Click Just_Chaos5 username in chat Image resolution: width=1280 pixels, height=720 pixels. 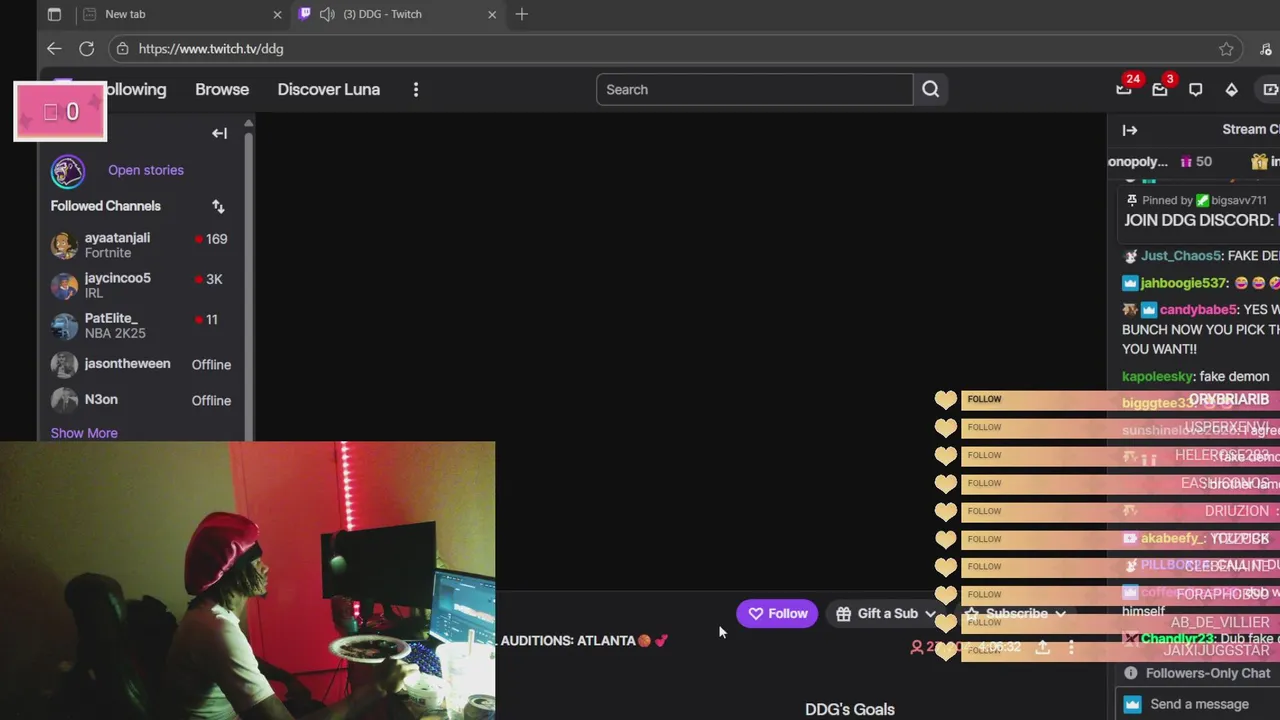pos(1181,256)
